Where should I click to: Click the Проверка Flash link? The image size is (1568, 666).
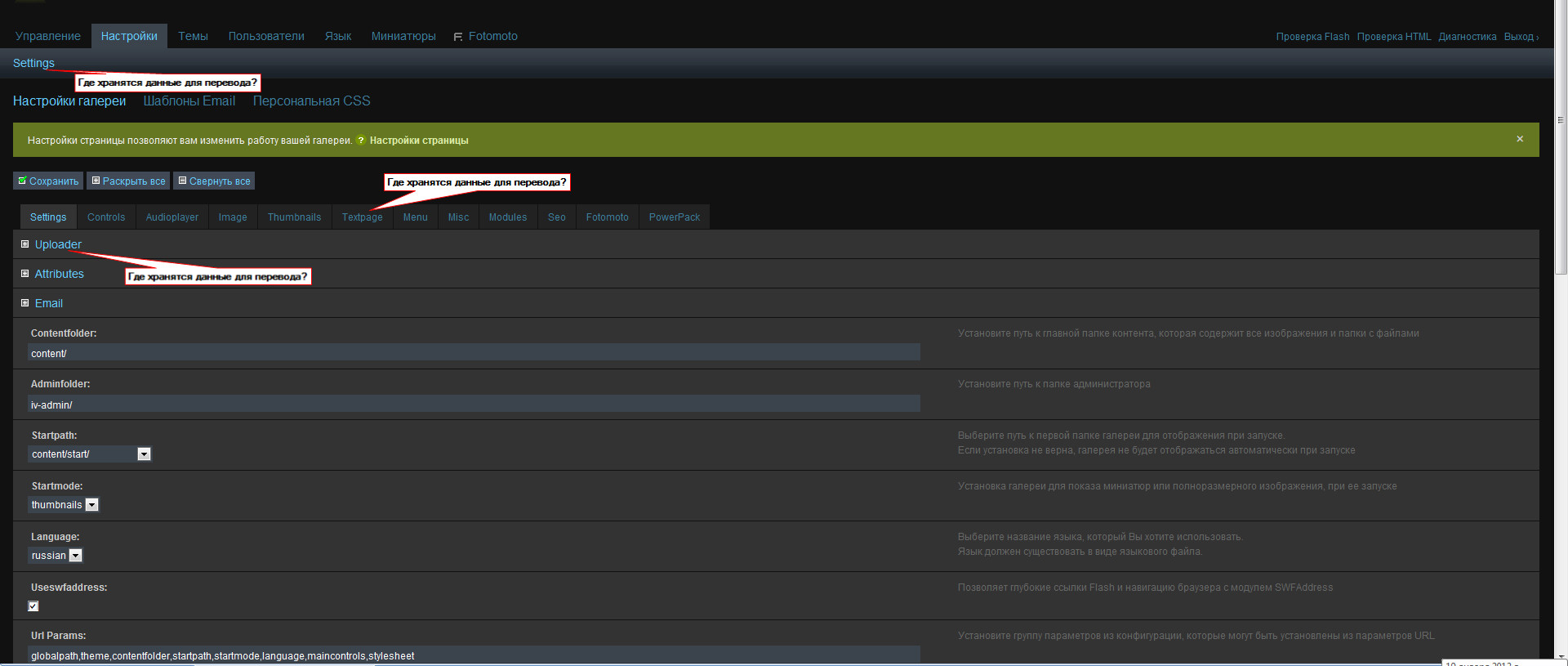pyautogui.click(x=1313, y=37)
